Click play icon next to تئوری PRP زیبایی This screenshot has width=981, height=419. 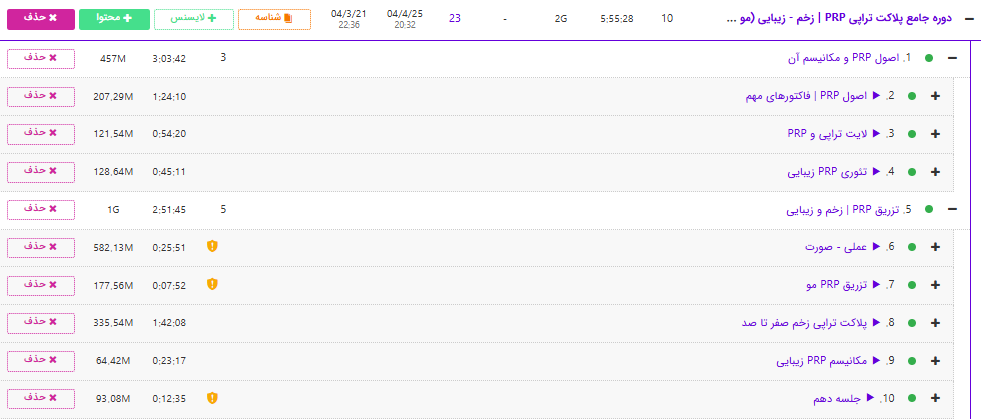[876, 171]
